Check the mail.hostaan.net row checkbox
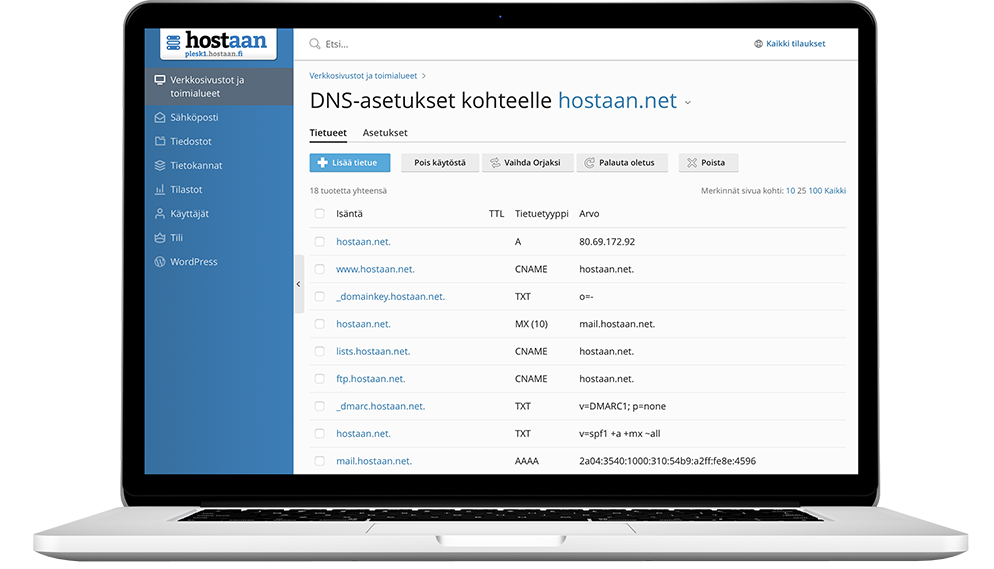 (320, 461)
